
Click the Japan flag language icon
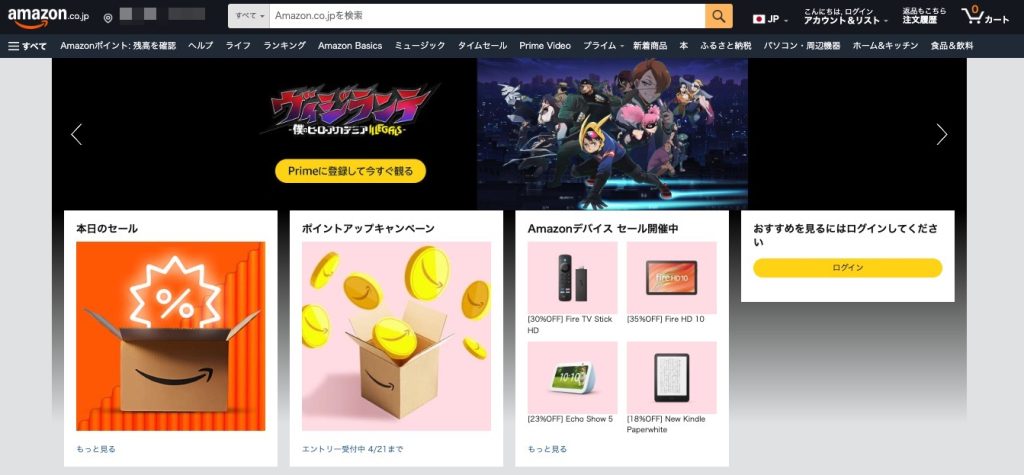click(x=758, y=19)
